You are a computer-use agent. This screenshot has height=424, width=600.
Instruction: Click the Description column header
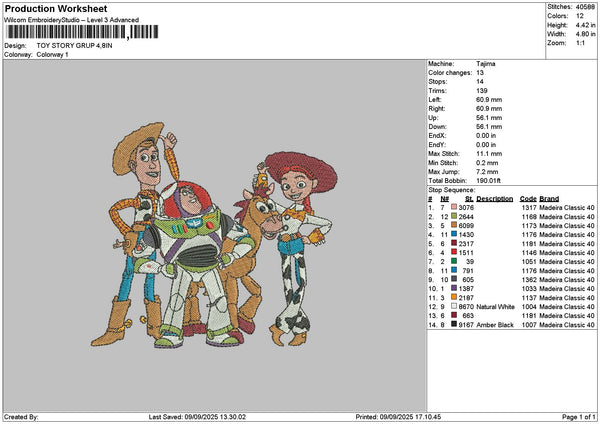pyautogui.click(x=494, y=198)
